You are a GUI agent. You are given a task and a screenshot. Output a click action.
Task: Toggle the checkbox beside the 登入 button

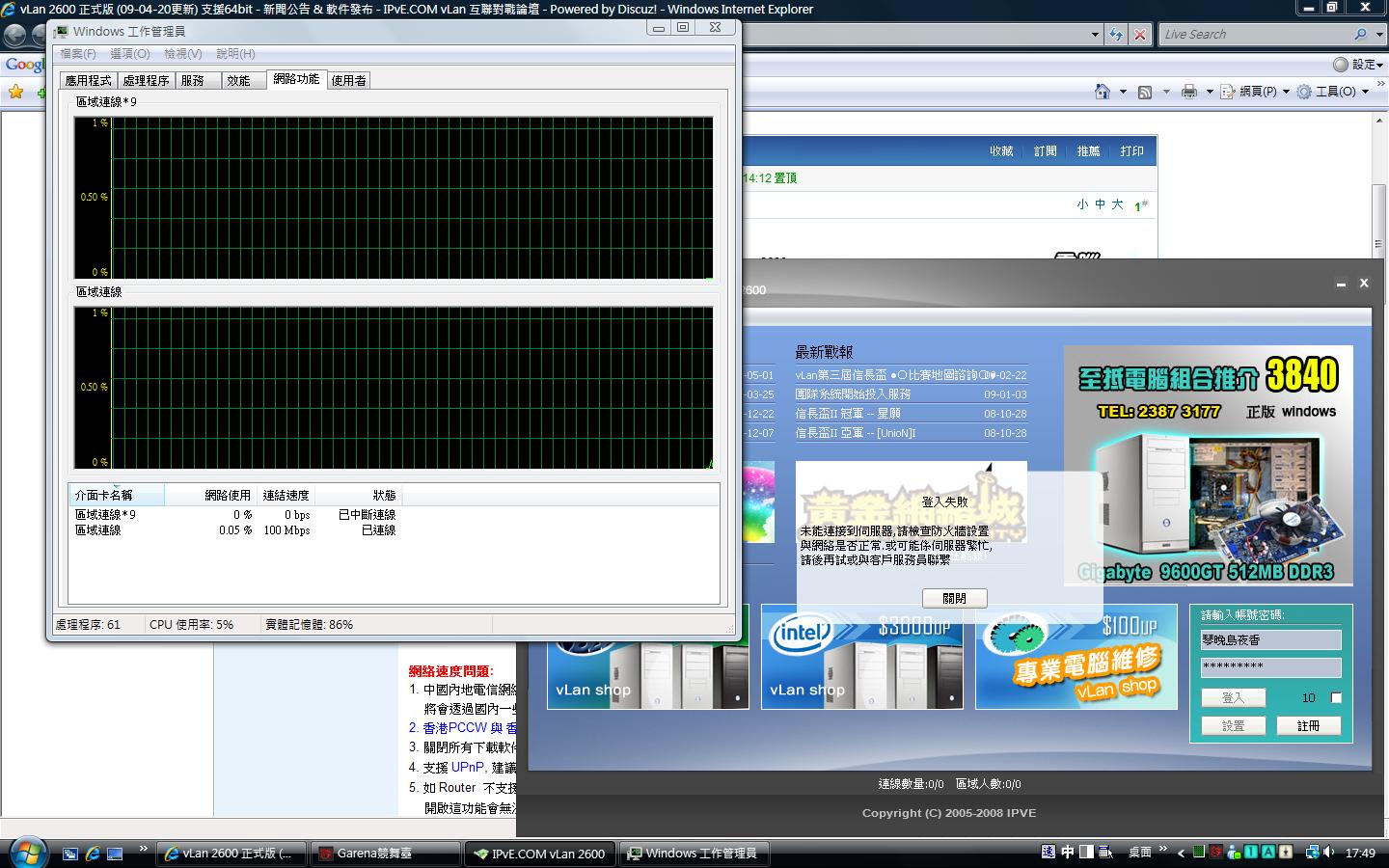click(x=1336, y=697)
